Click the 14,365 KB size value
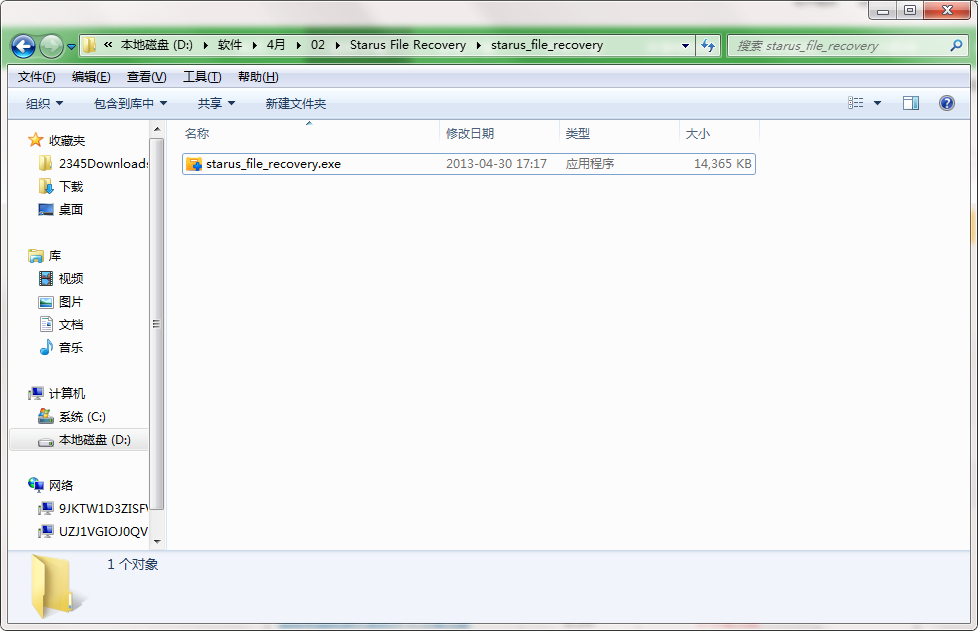978x631 pixels. point(722,164)
